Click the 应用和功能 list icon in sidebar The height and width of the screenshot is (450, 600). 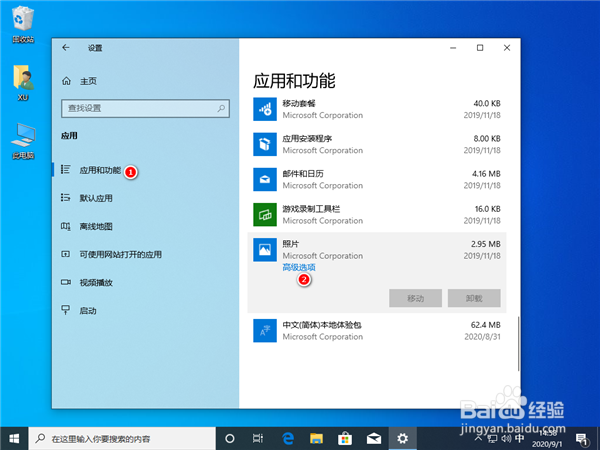tap(65, 170)
